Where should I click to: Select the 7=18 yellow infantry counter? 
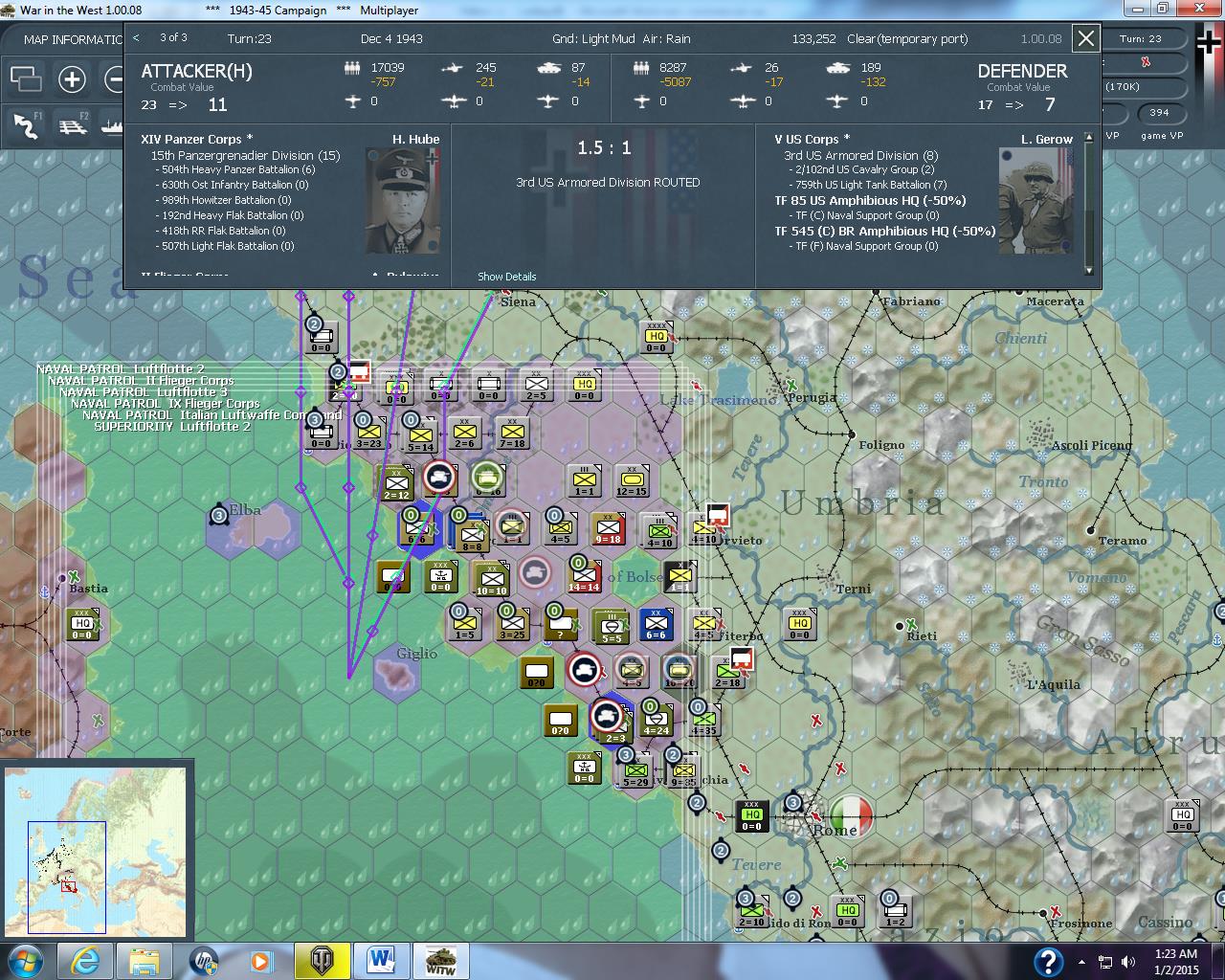pyautogui.click(x=513, y=433)
